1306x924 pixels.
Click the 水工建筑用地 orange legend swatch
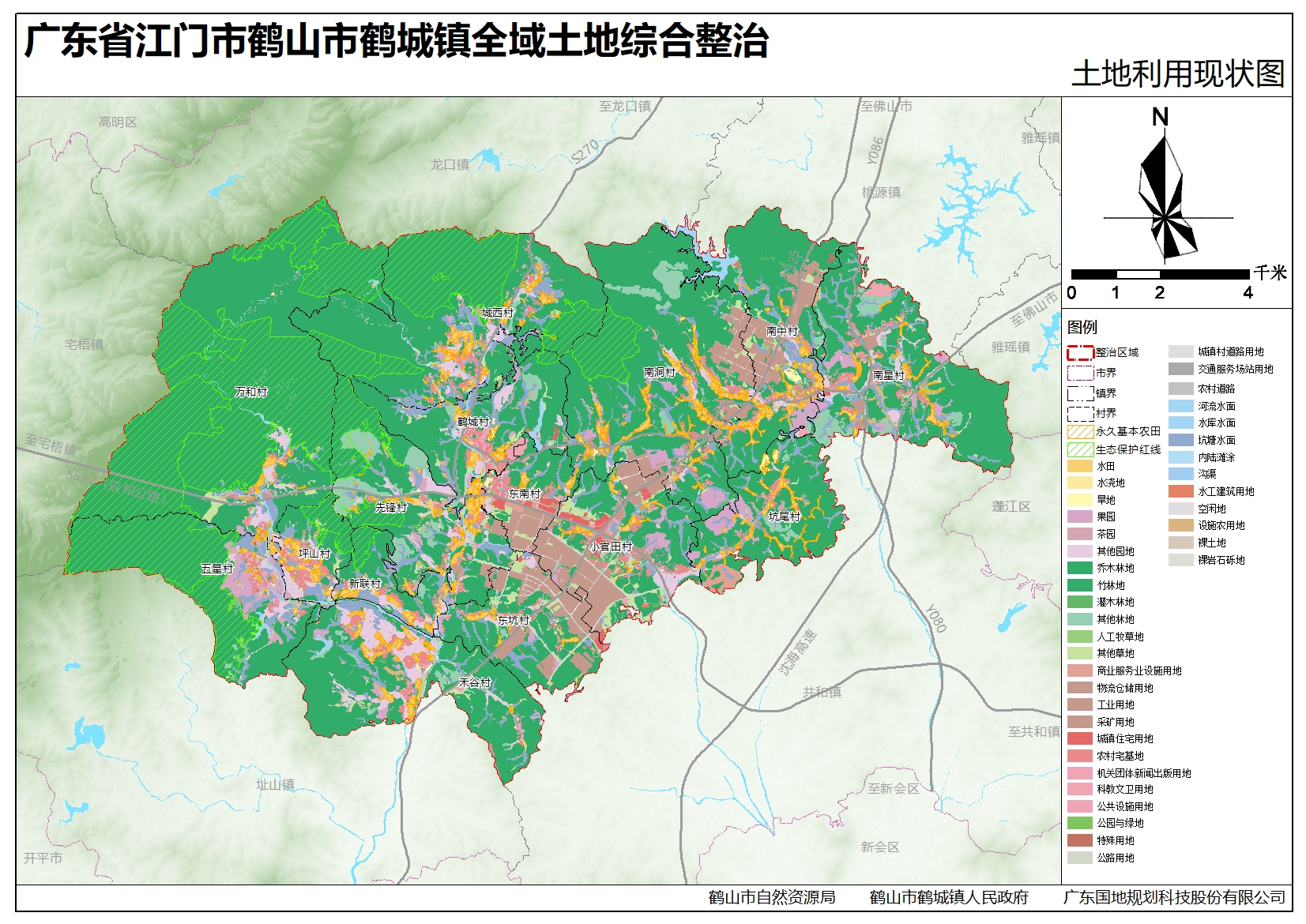1181,491
